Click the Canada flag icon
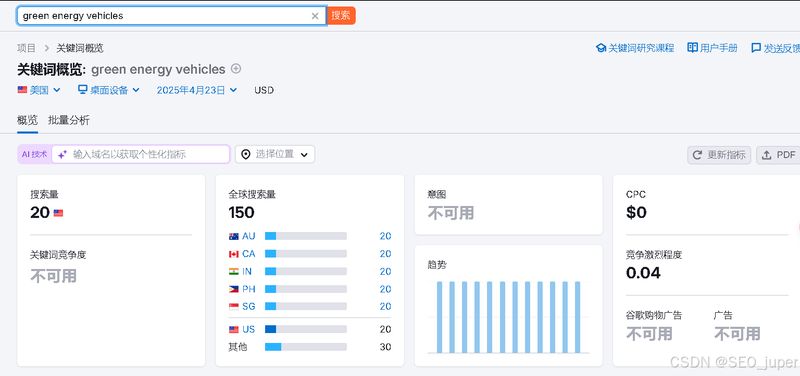800x376 pixels. click(234, 254)
